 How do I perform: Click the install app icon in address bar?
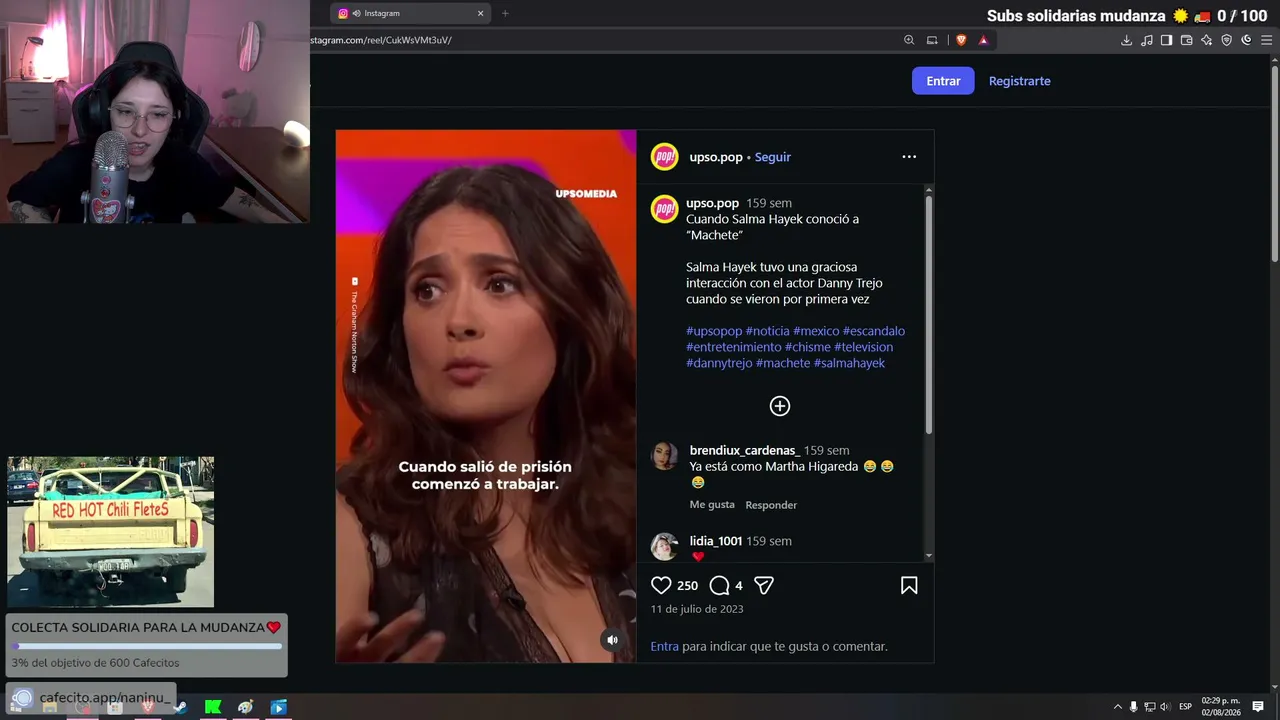point(932,40)
